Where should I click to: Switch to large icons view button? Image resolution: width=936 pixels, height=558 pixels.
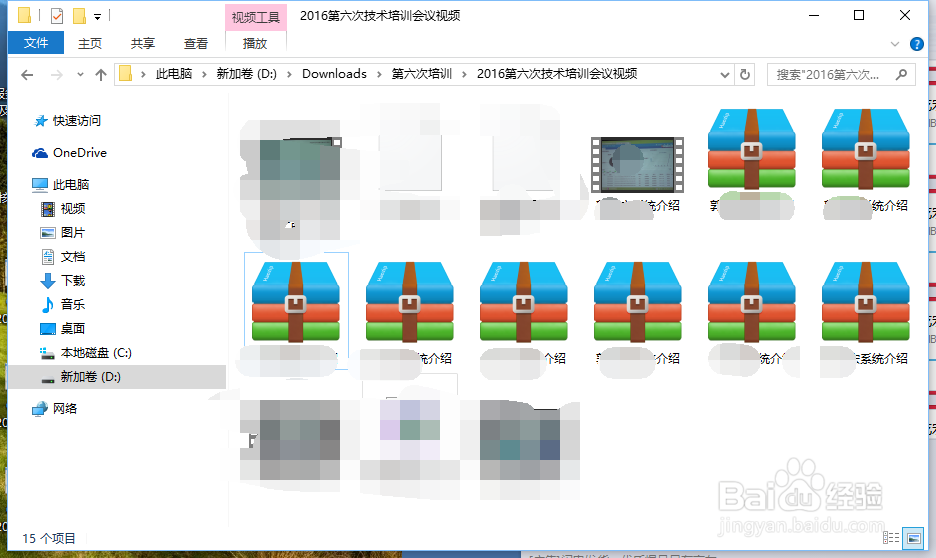pyautogui.click(x=913, y=538)
